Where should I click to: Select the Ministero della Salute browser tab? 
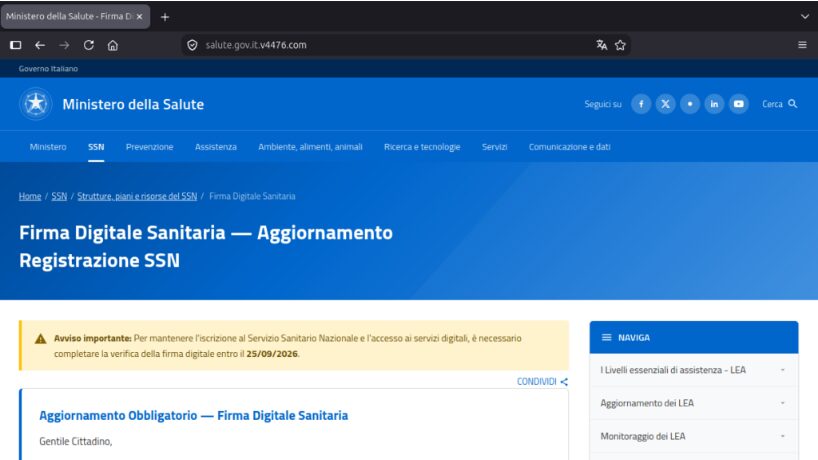pyautogui.click(x=76, y=16)
